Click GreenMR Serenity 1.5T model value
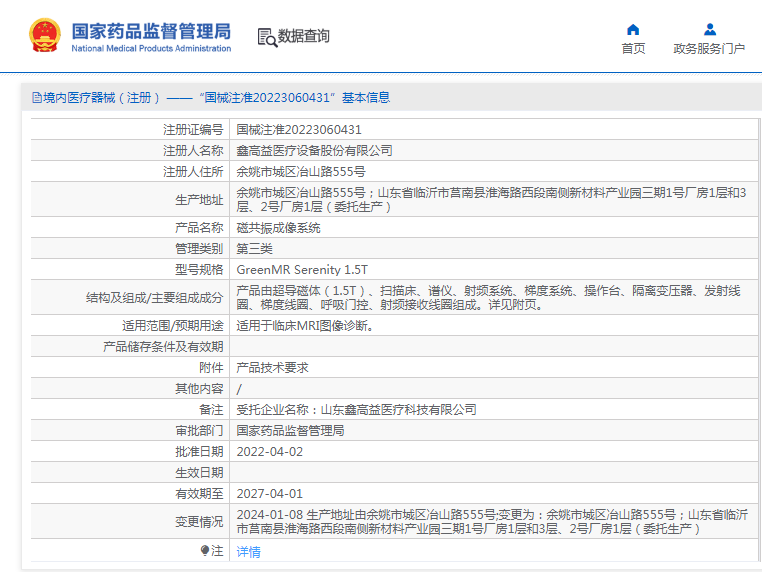 point(302,269)
